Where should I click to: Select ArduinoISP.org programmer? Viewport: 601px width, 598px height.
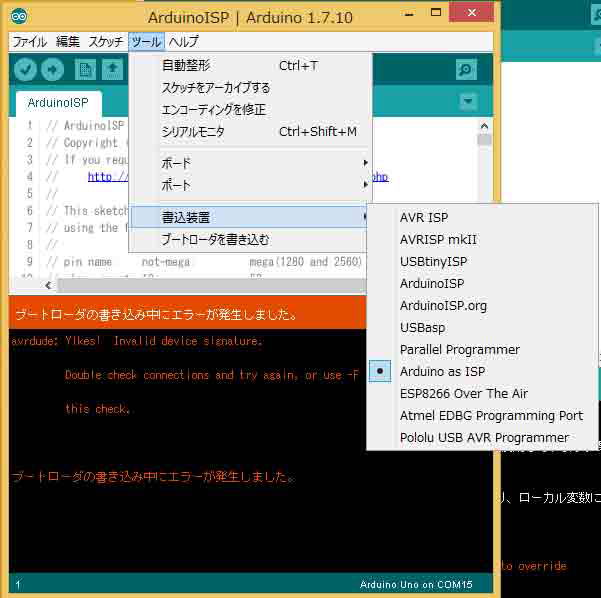482,306
